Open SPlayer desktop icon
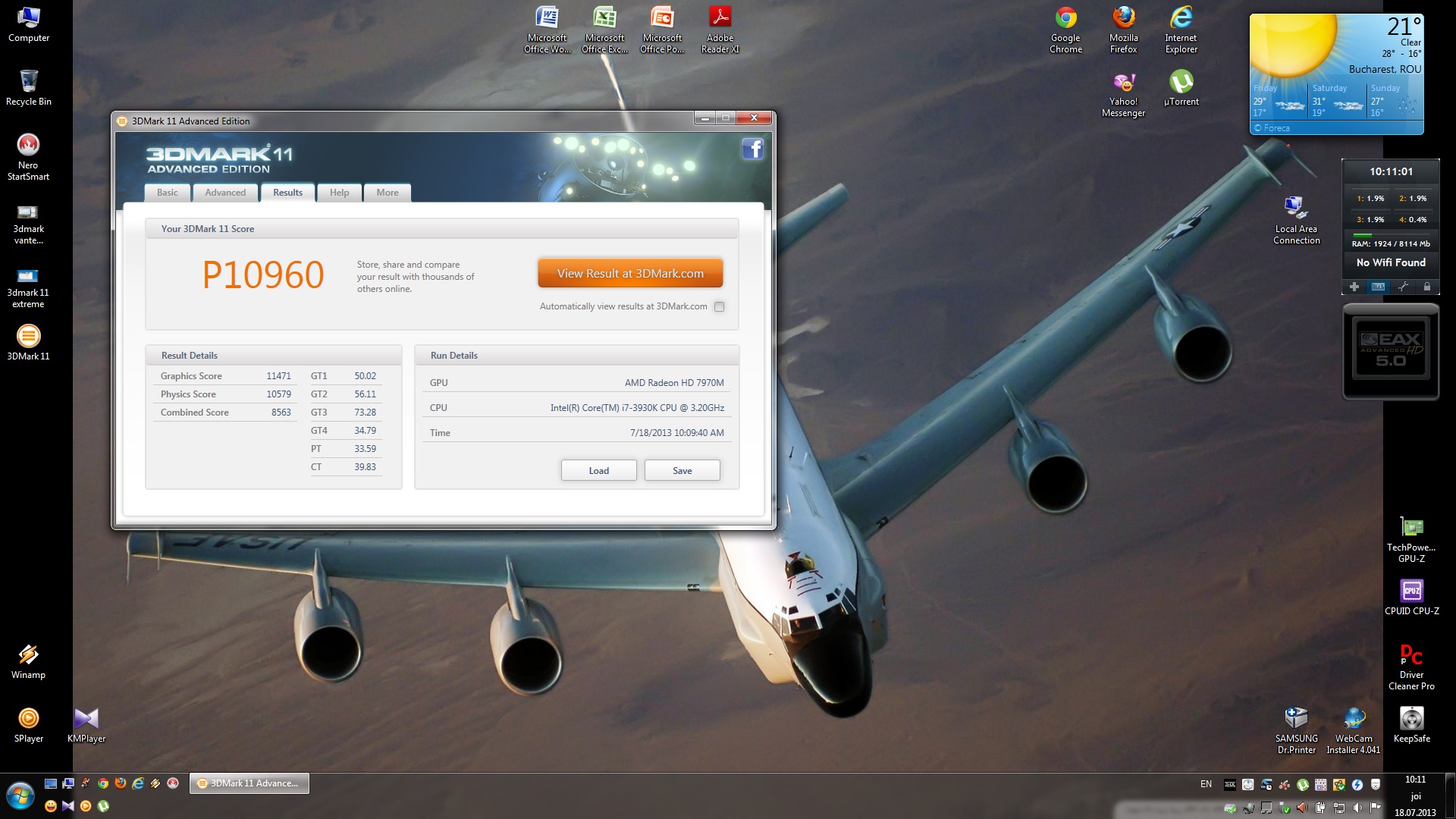Image resolution: width=1456 pixels, height=819 pixels. click(28, 725)
